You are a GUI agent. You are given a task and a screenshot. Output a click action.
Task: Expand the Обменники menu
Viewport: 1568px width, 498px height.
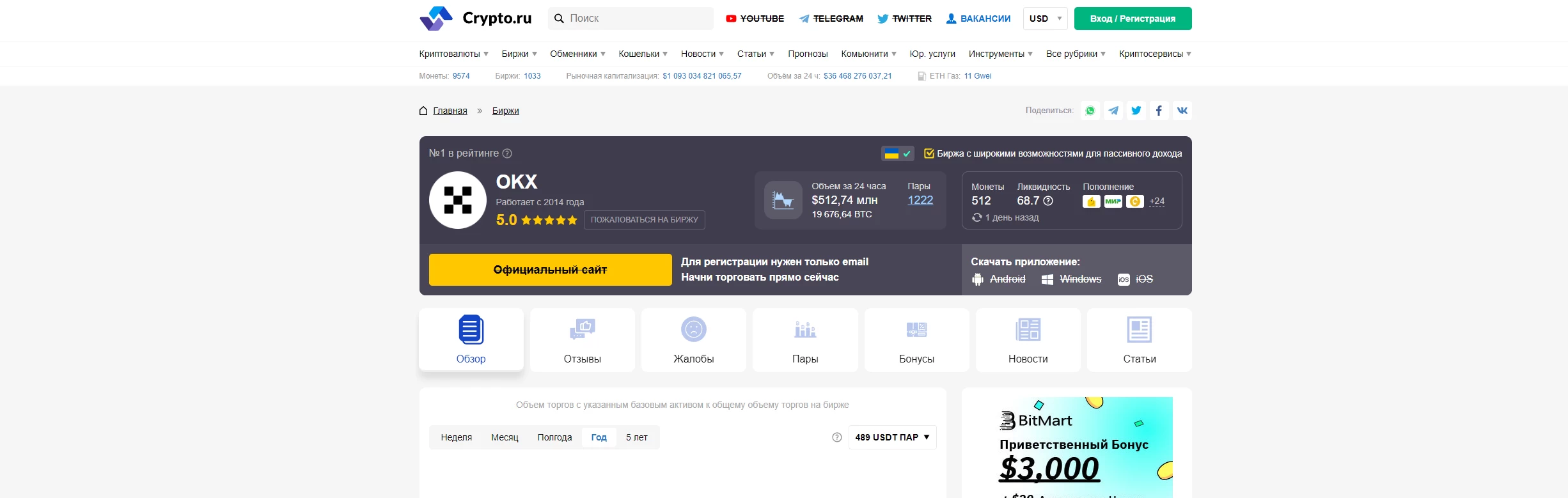(x=577, y=54)
